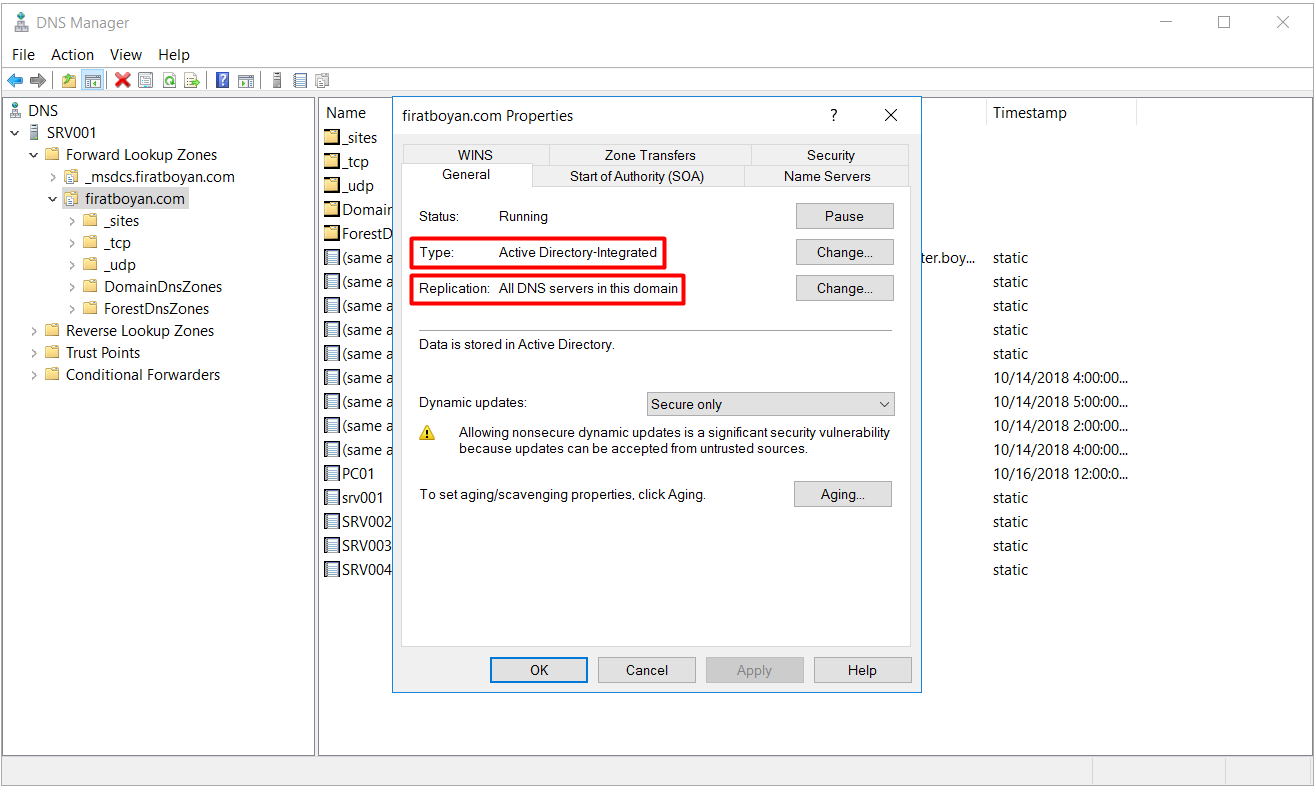Click Cancel in the Properties dialog
The image size is (1316, 790).
click(x=647, y=670)
